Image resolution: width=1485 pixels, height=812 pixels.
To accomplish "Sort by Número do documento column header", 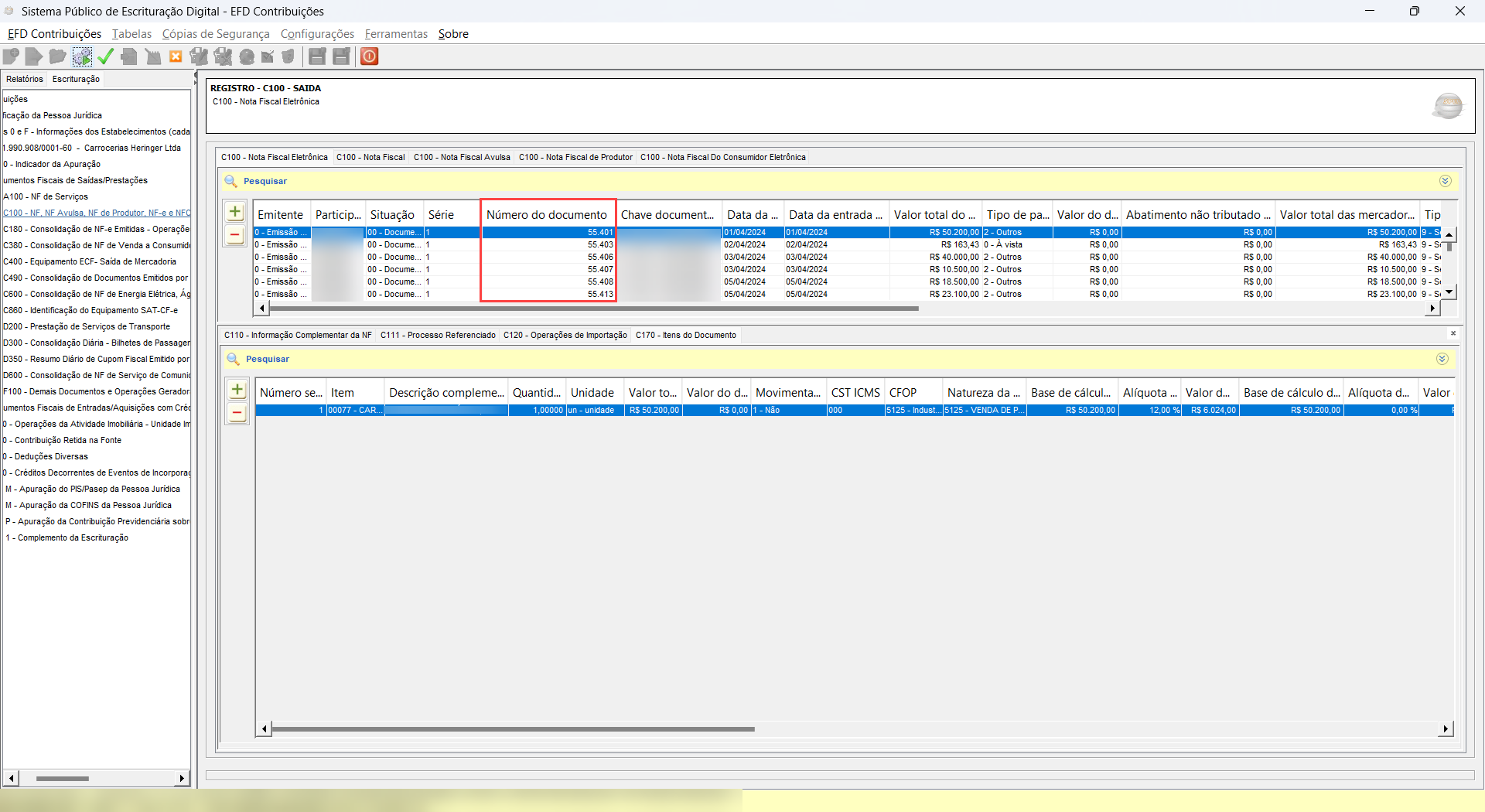I will click(547, 215).
